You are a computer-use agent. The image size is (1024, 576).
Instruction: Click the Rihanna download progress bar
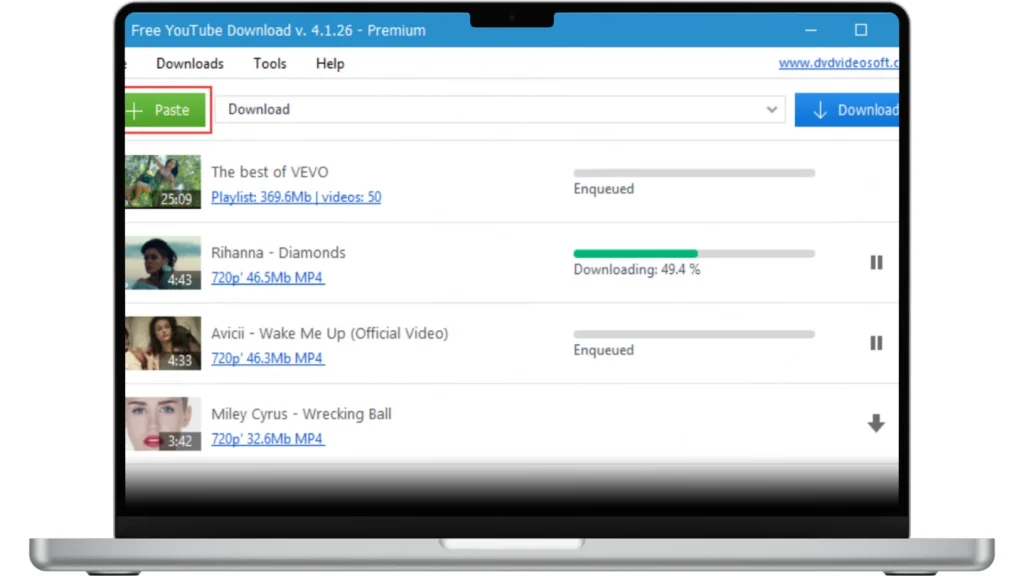tap(694, 253)
